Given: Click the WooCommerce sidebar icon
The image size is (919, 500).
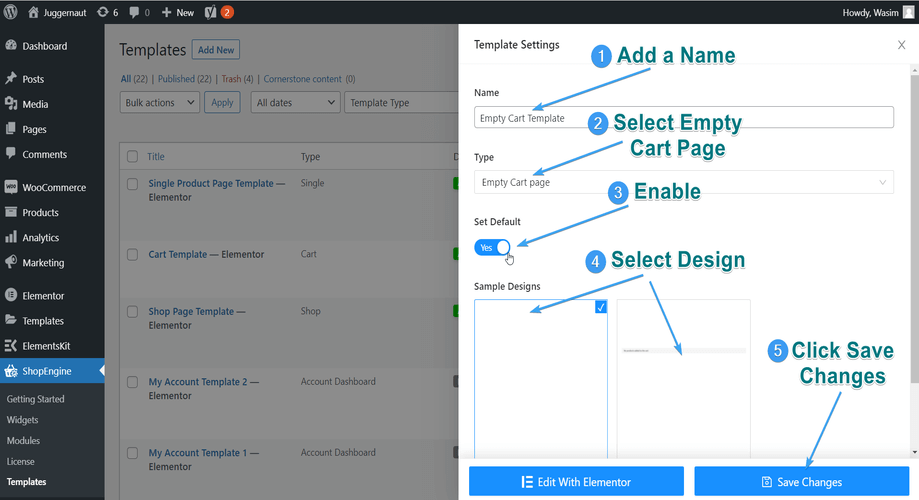Looking at the screenshot, I should 11,187.
